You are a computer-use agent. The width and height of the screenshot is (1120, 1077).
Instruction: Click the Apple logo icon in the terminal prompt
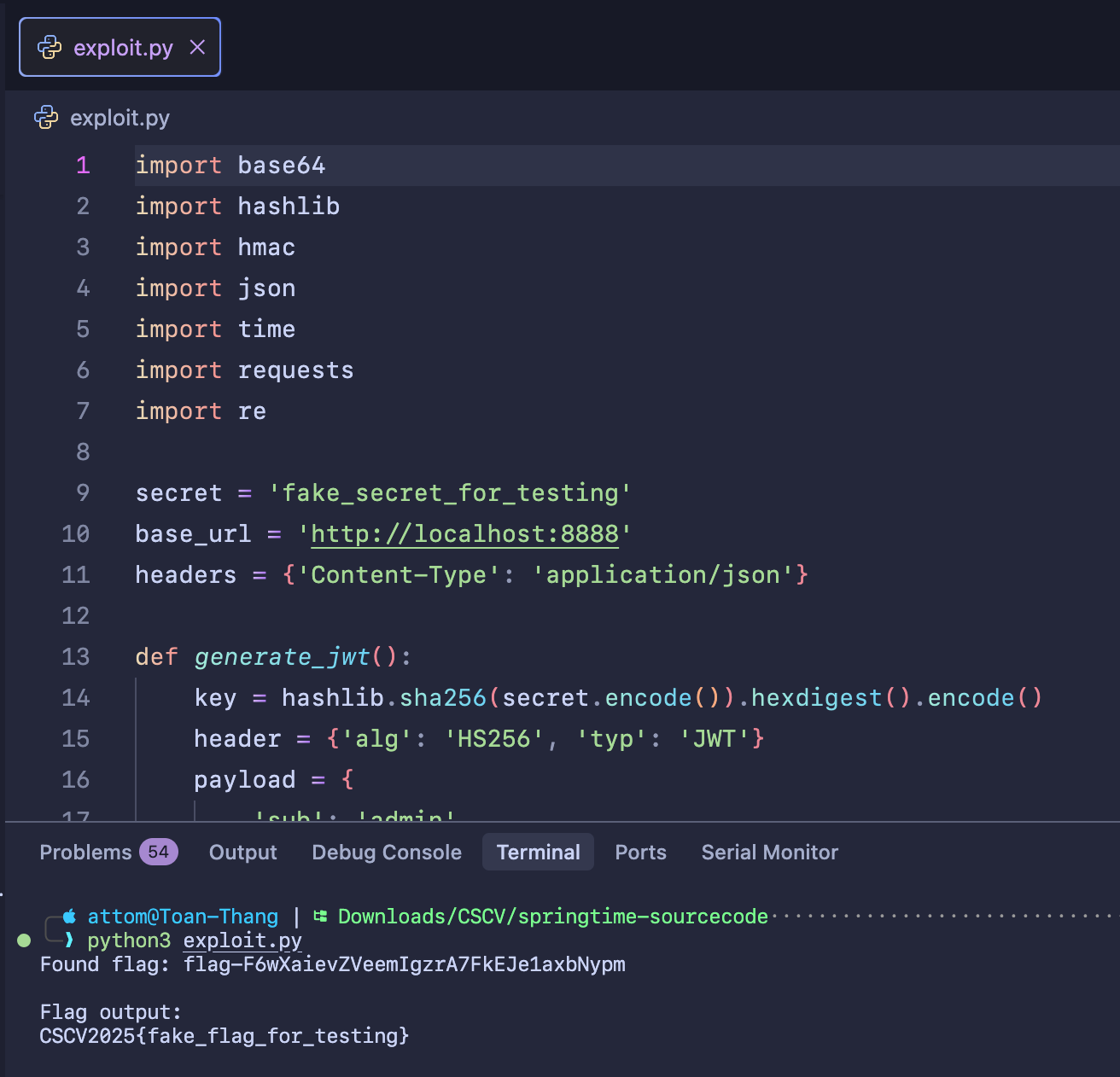pyautogui.click(x=69, y=917)
